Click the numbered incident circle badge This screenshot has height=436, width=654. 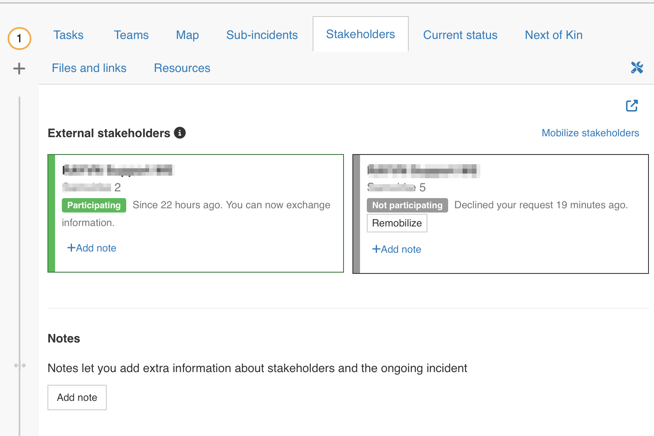coord(19,38)
